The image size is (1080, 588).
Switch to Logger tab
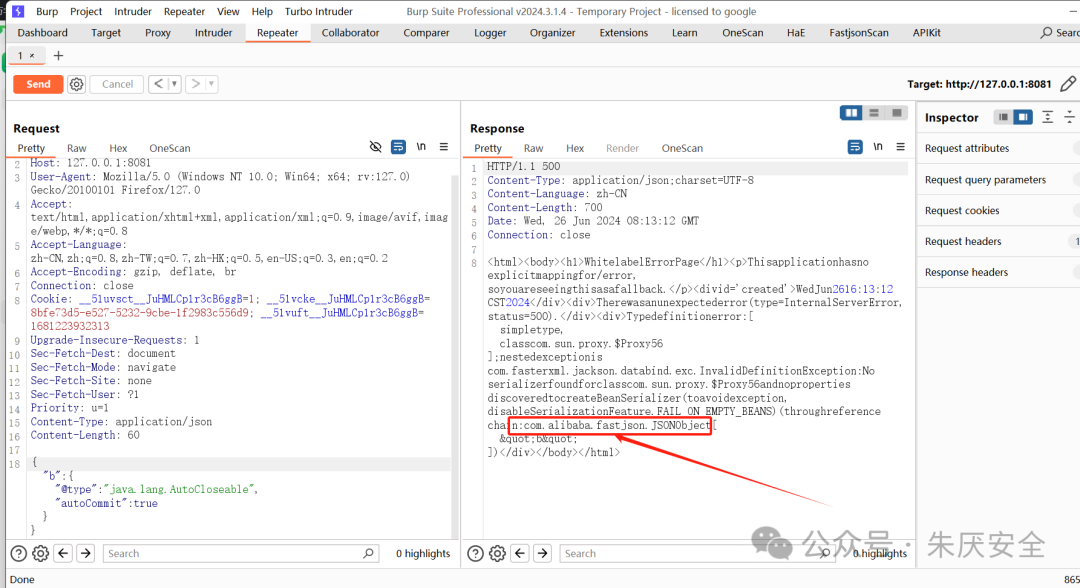tap(490, 32)
